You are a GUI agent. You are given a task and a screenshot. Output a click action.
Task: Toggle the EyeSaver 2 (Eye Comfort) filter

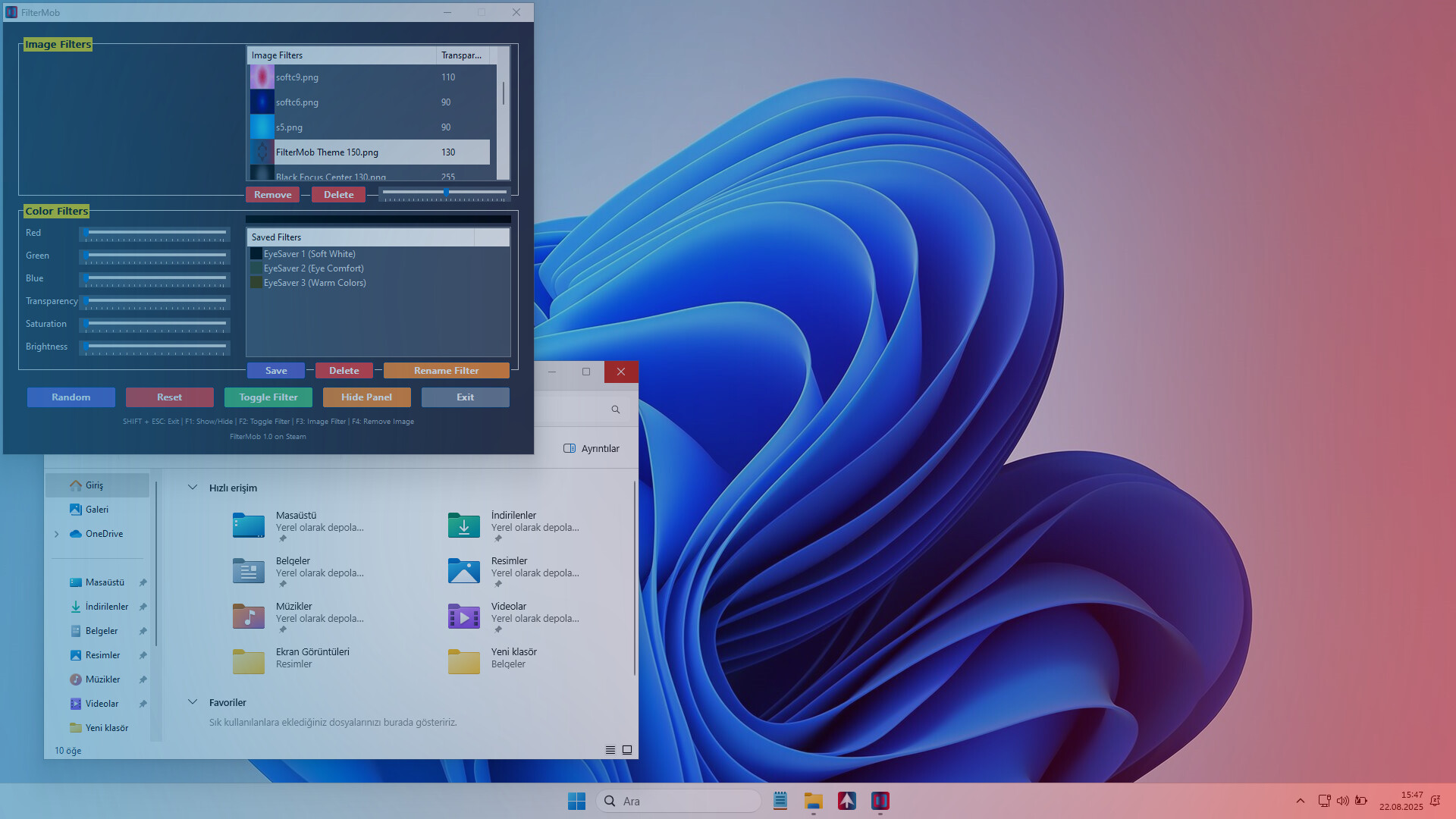(x=313, y=268)
